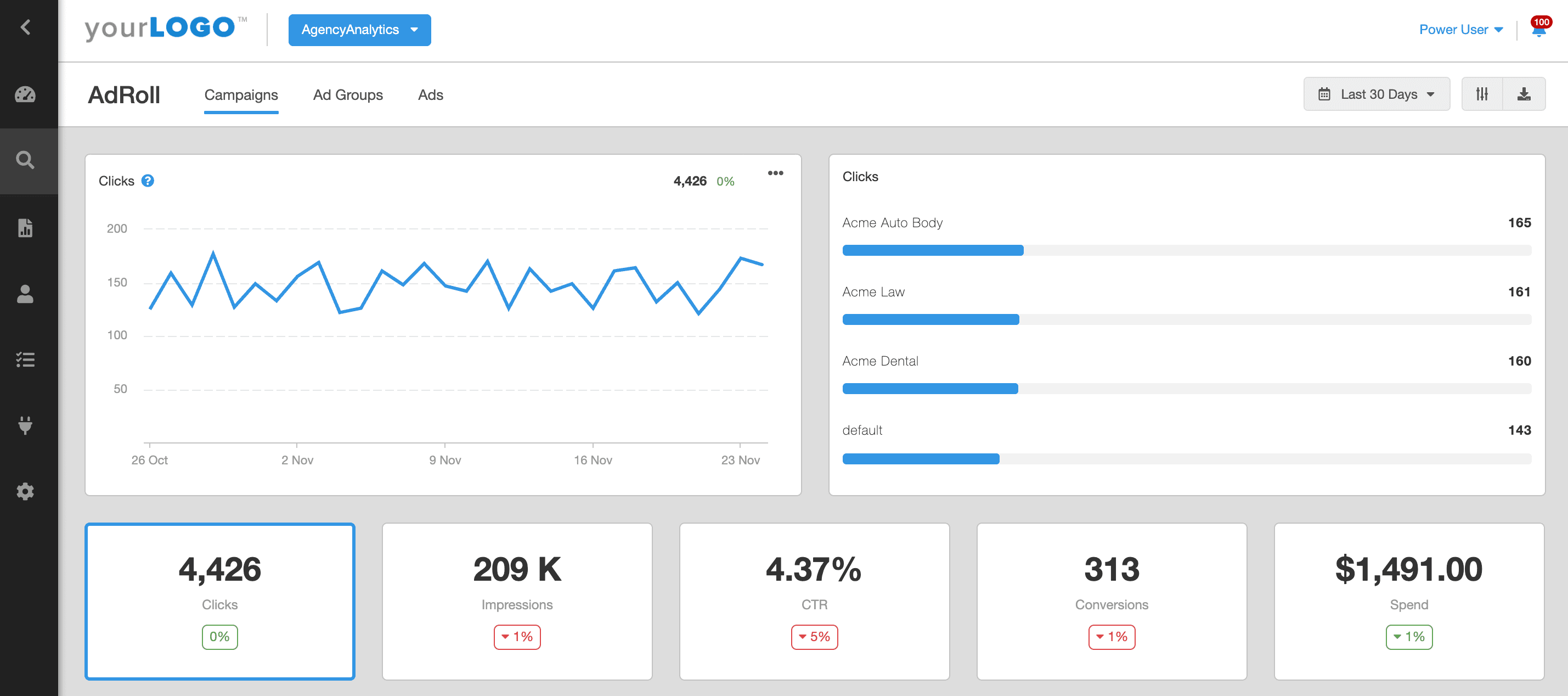Open the Clicks chart options via three-dot menu

tap(775, 173)
